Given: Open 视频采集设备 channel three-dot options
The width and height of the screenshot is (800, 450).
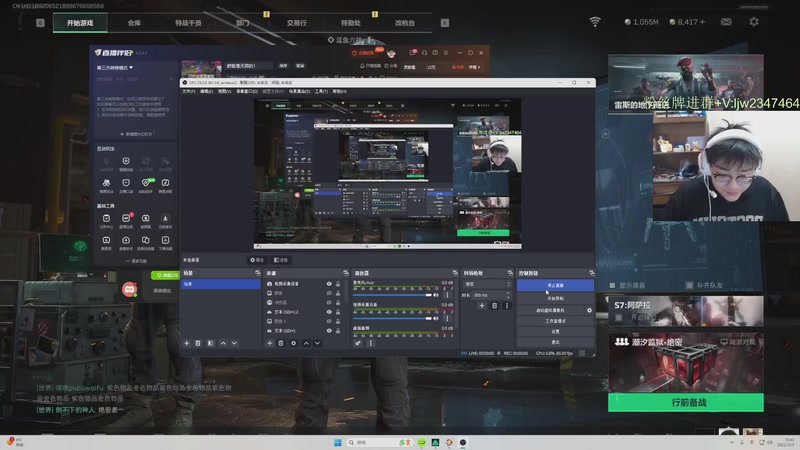Looking at the screenshot, I should (x=447, y=318).
